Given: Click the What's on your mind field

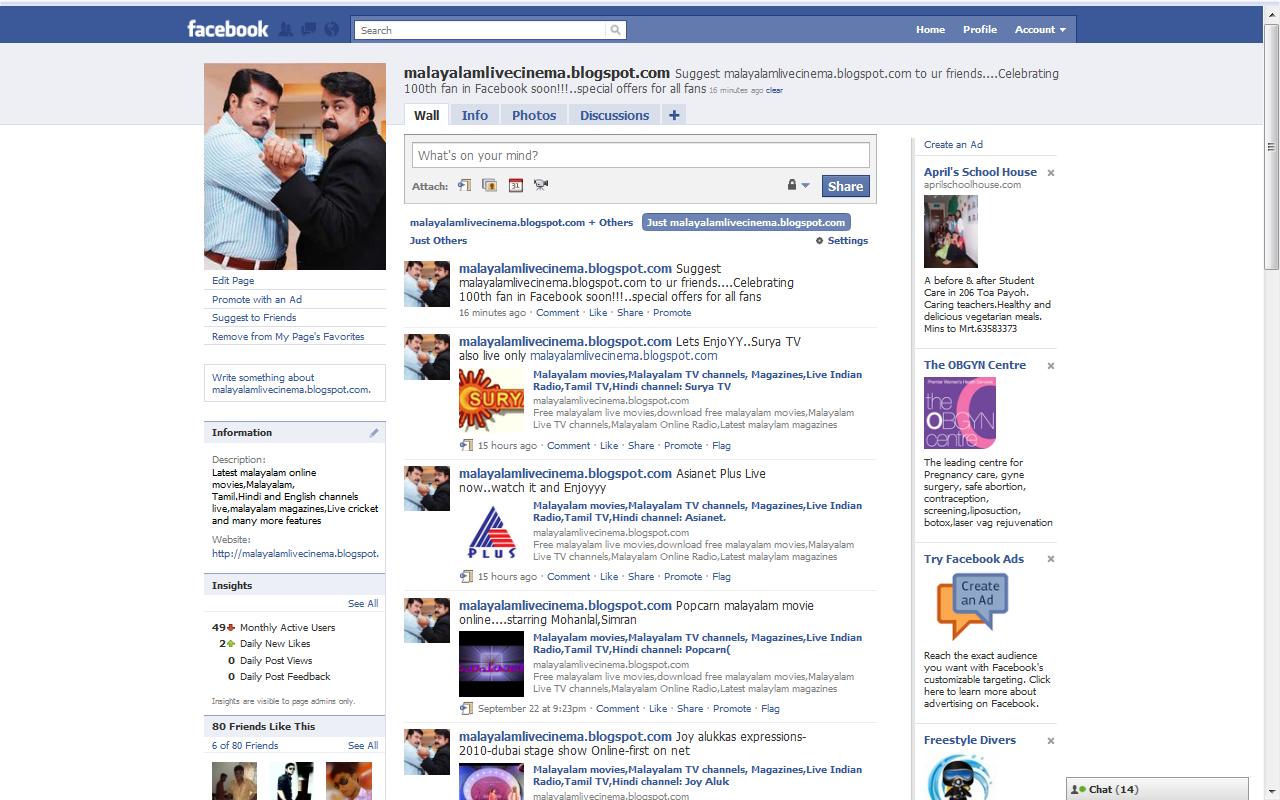Looking at the screenshot, I should 640,154.
